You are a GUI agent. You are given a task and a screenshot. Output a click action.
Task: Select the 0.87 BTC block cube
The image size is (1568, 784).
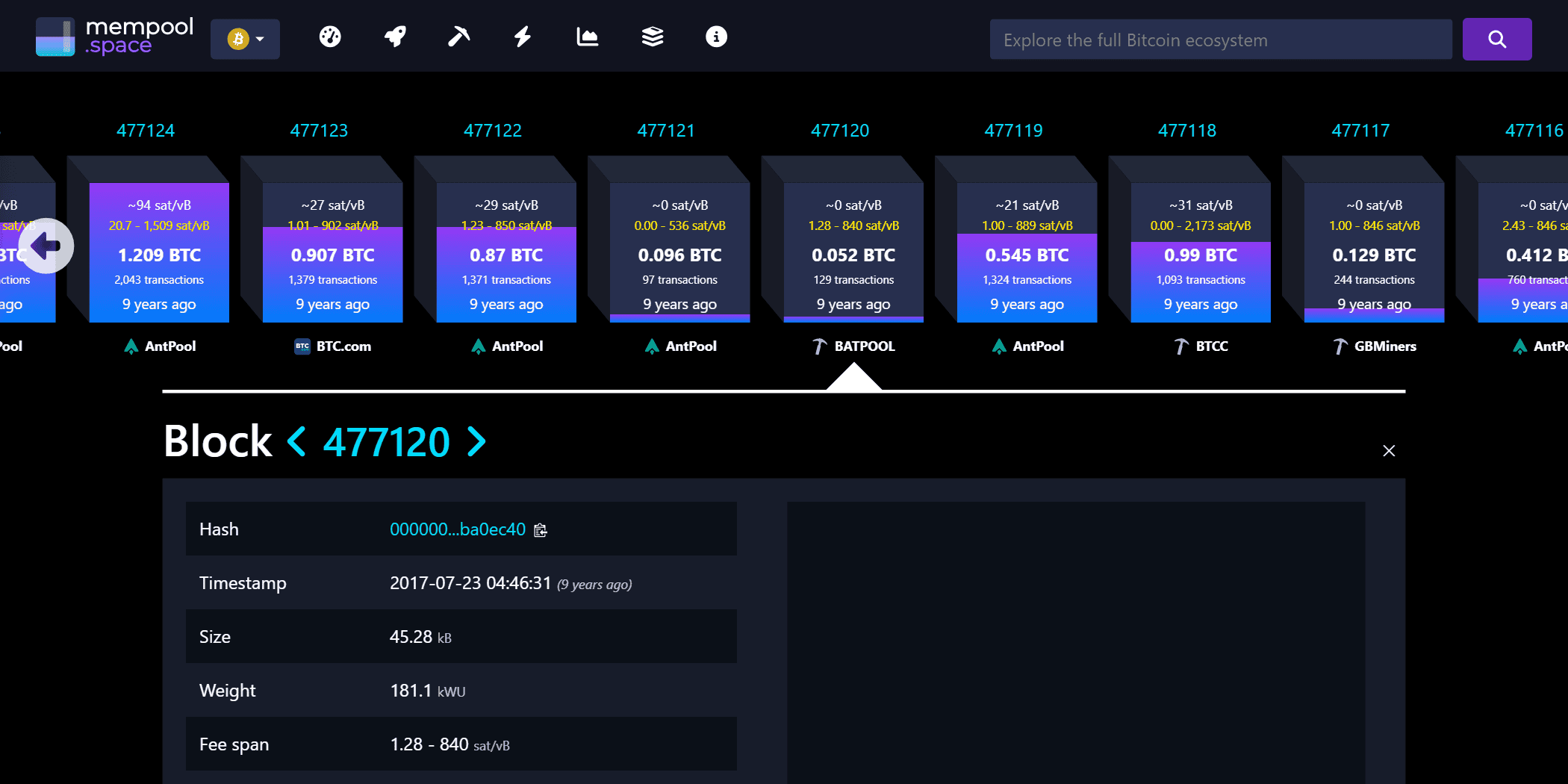pyautogui.click(x=506, y=252)
